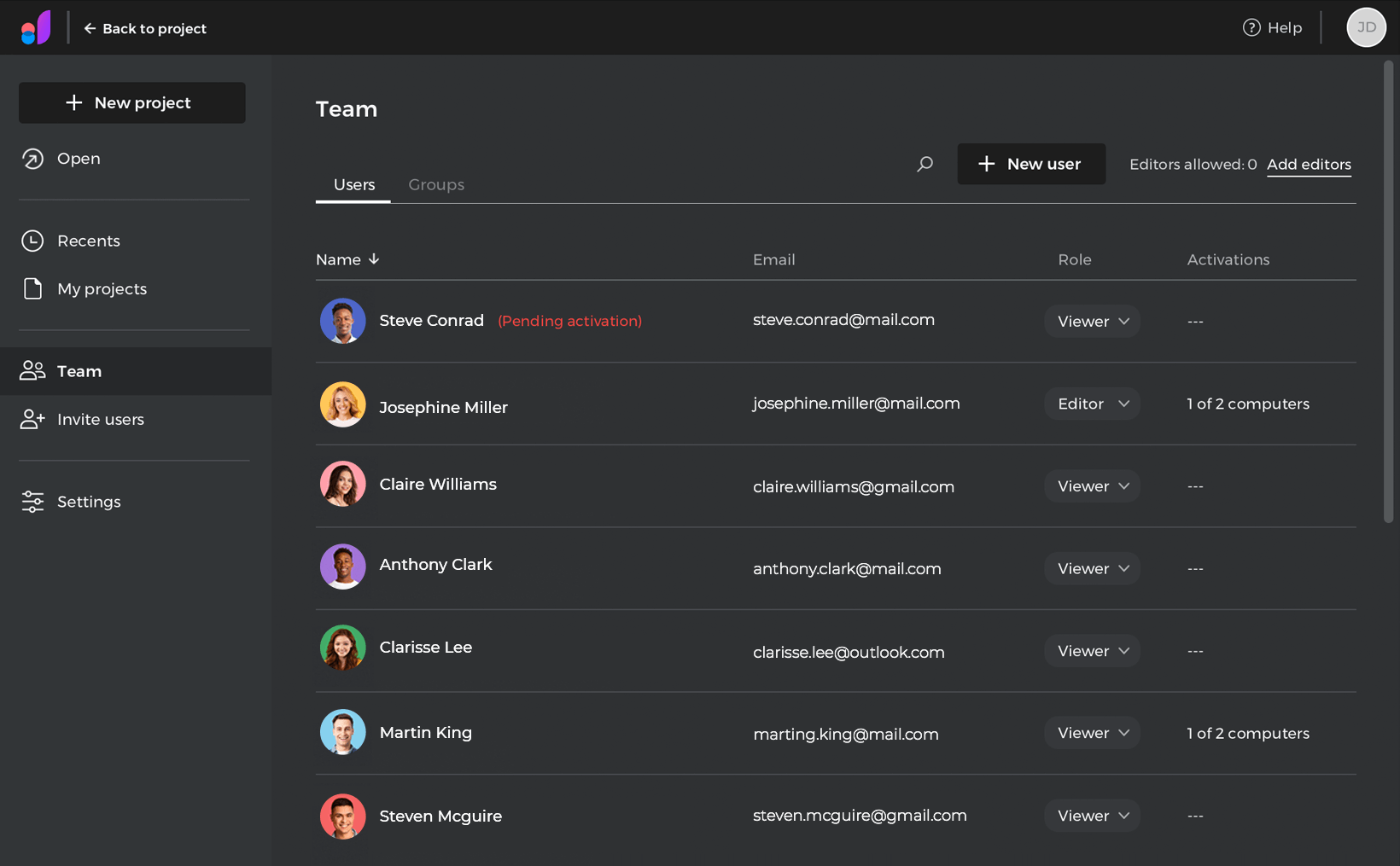Open Help via question mark icon

[x=1251, y=27]
